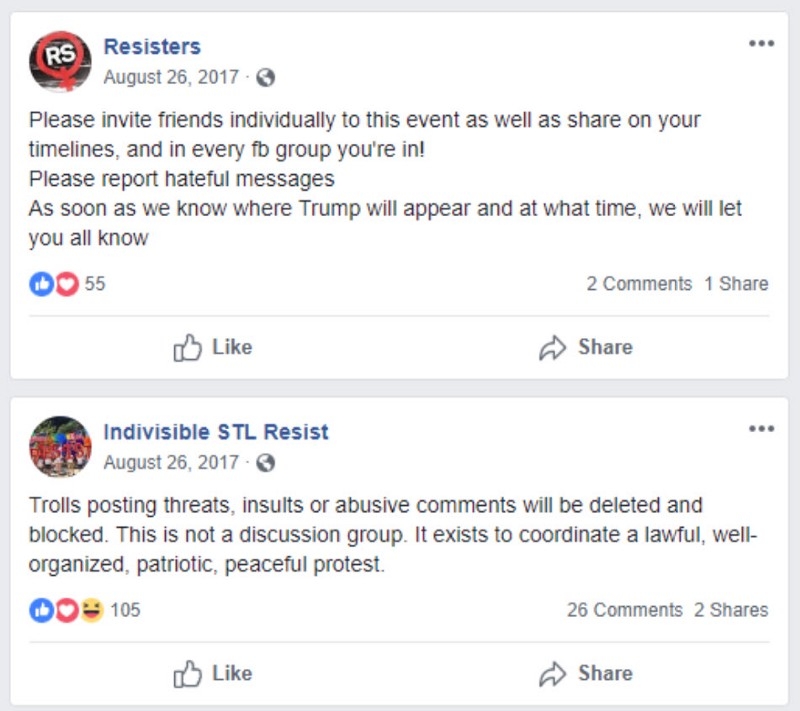
Task: Open the Resisters post date August 26, 2017
Action: 171,77
